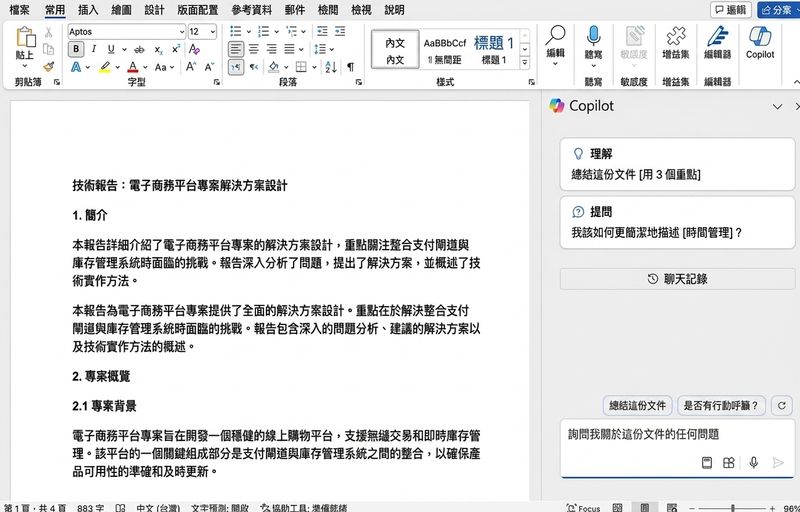
Task: Toggle Bold formatting
Action: 76,49
